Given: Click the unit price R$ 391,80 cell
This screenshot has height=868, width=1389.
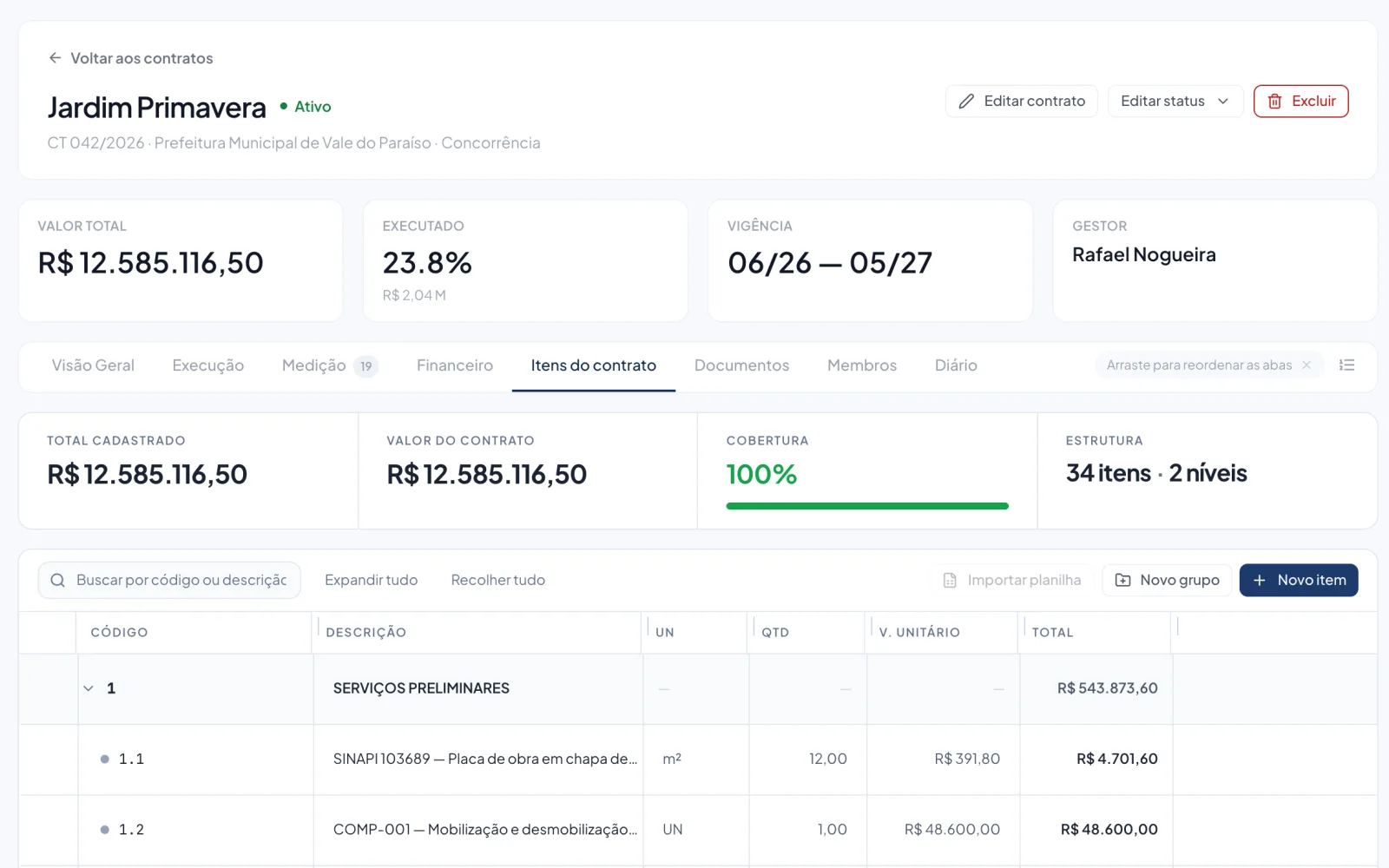Looking at the screenshot, I should click(x=967, y=759).
